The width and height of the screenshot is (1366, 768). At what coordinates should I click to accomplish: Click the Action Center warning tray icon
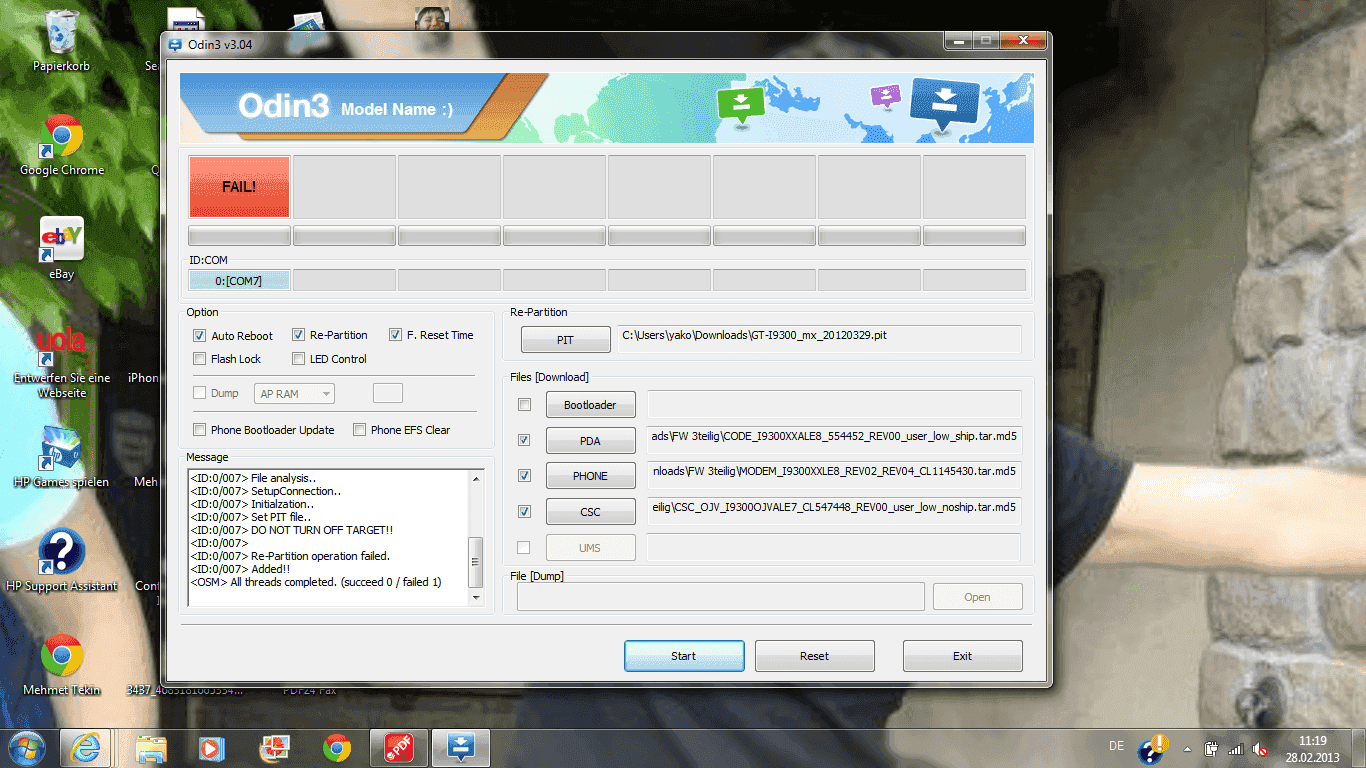click(1155, 747)
